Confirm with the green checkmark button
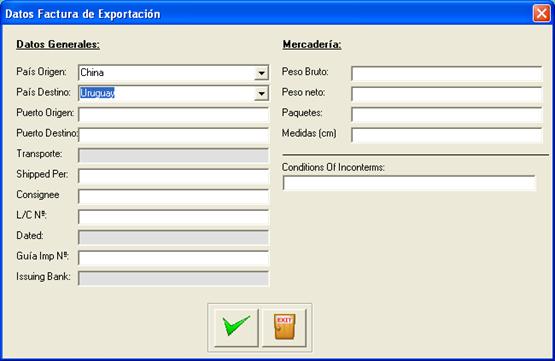This screenshot has height=361, width=555. [236, 327]
